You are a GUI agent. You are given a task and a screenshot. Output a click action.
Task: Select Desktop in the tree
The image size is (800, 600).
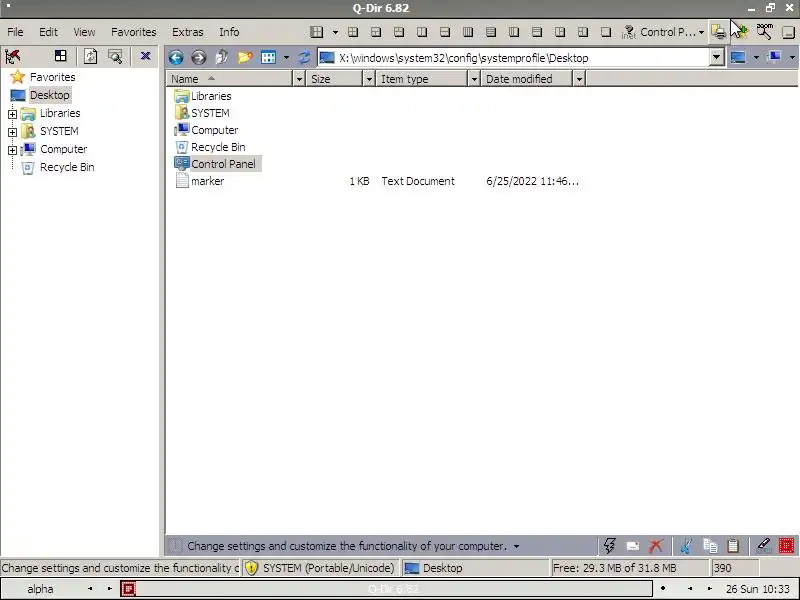click(49, 95)
